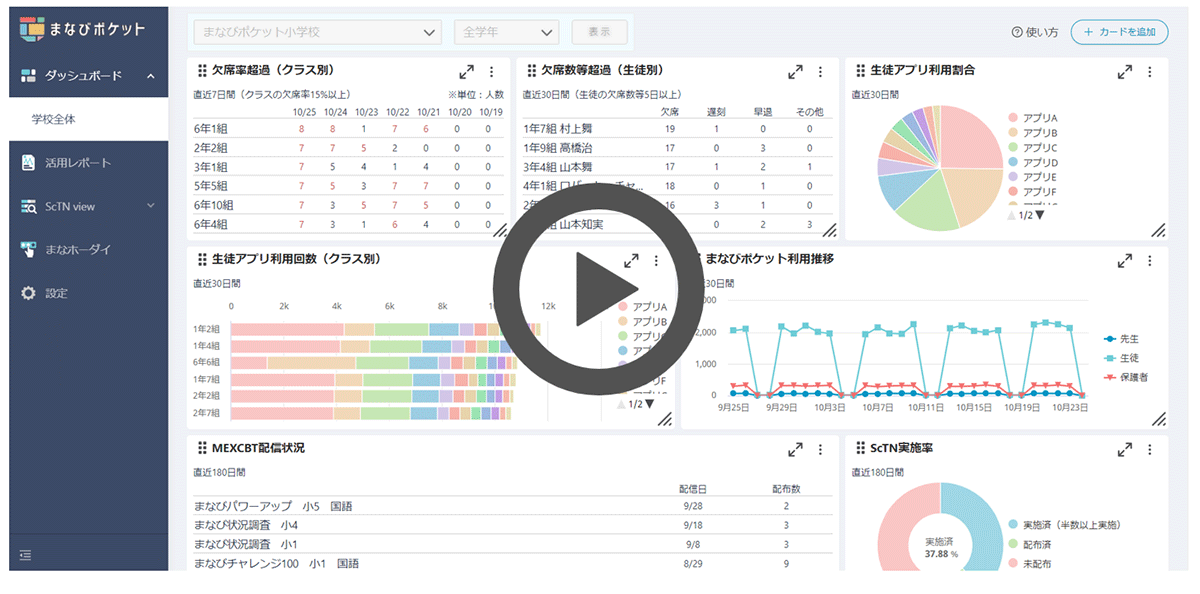Maximize the まなびポケット利用推移 card
Viewport: 1200px width, 594px height.
(1124, 260)
